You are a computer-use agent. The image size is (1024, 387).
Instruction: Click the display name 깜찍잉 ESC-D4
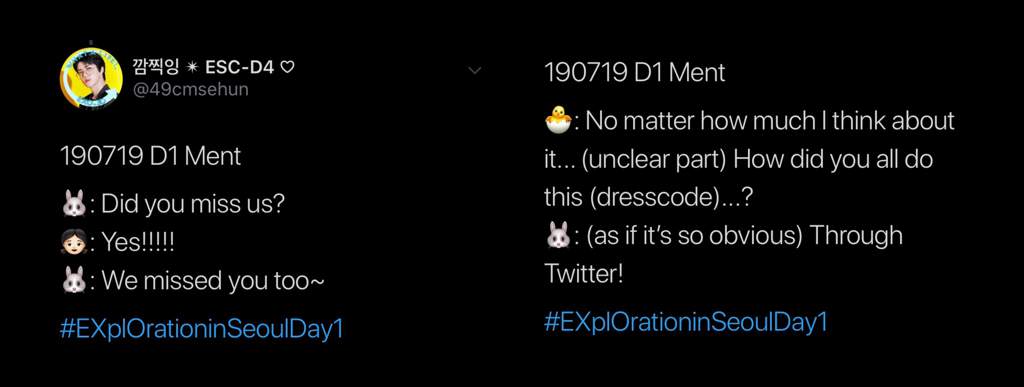[x=214, y=67]
